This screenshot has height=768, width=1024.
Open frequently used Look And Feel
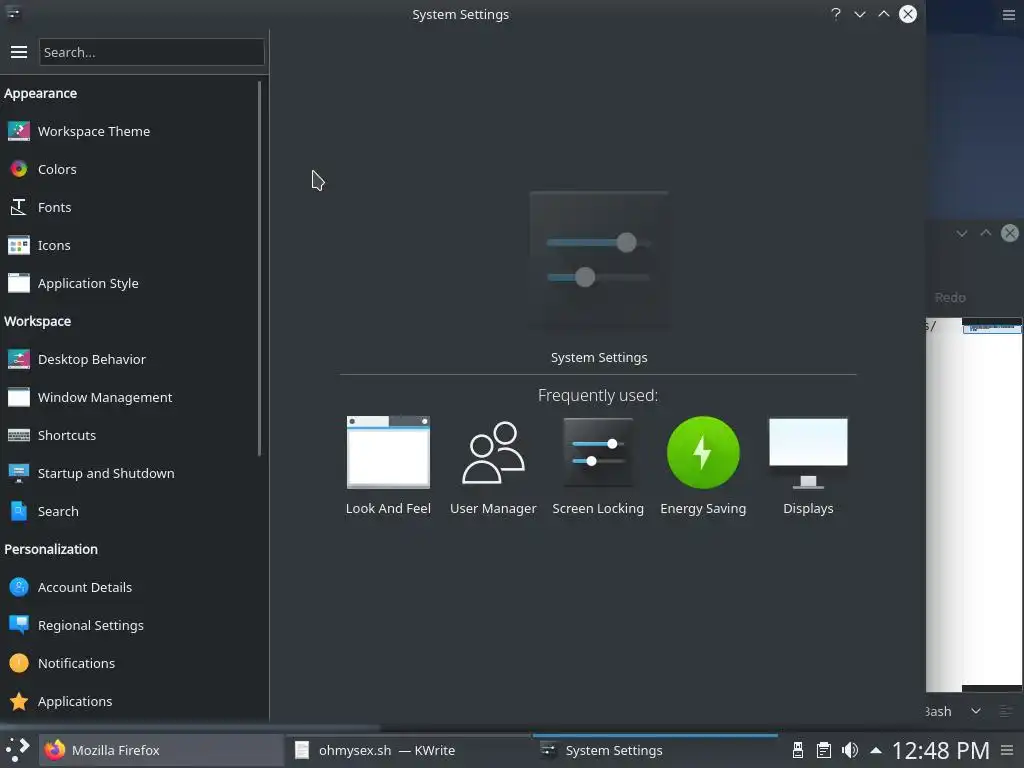pos(388,466)
